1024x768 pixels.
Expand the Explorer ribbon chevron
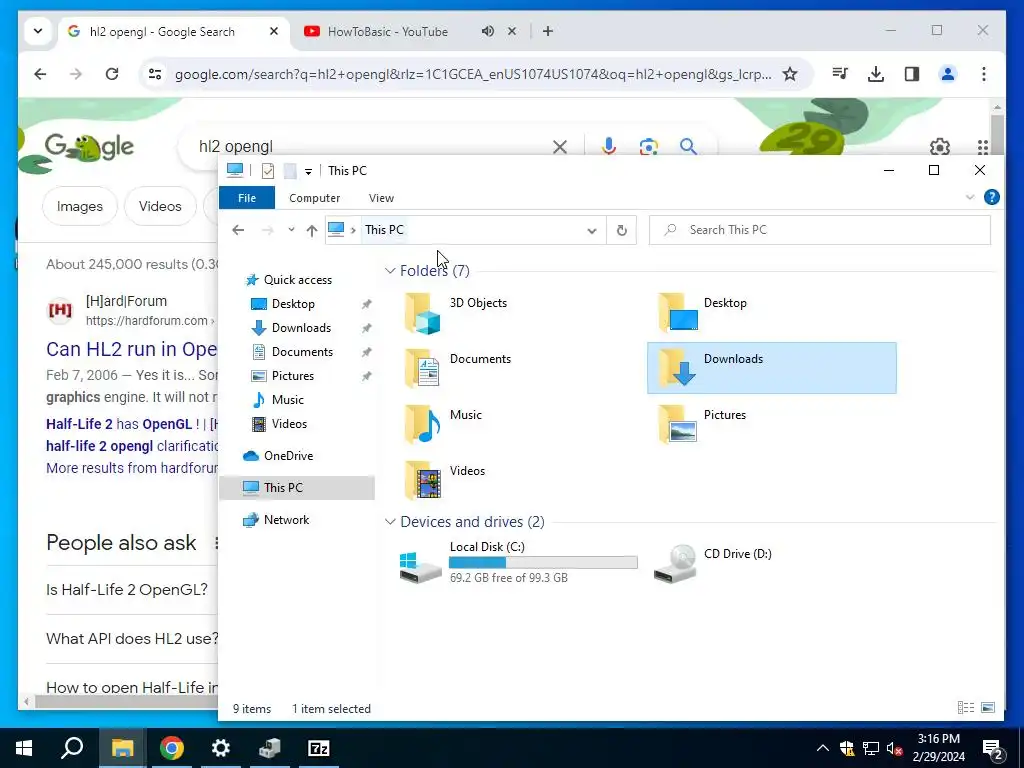(x=970, y=197)
